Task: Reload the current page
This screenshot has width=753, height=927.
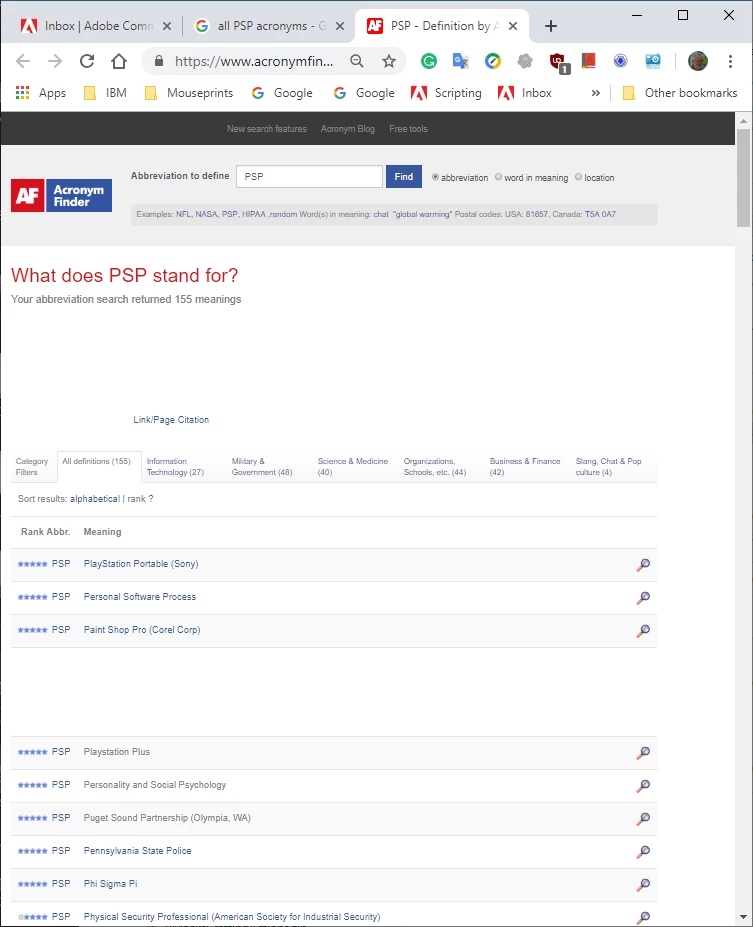Action: pos(87,61)
